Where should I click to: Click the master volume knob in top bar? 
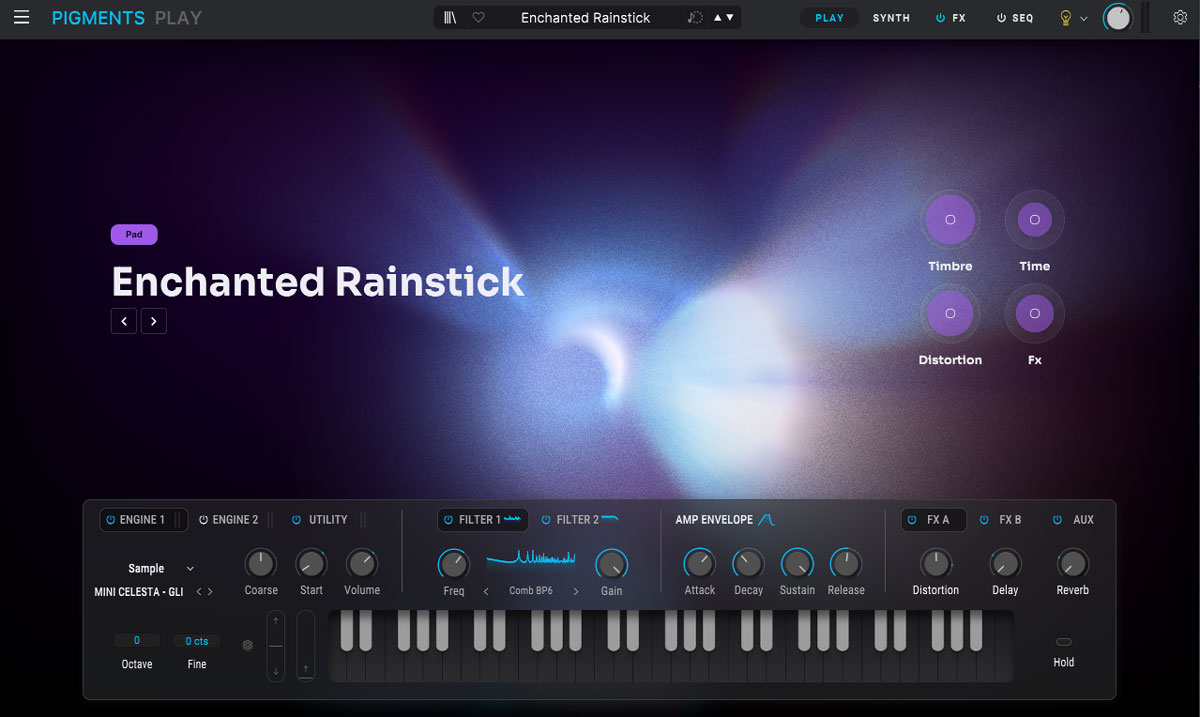coord(1117,18)
